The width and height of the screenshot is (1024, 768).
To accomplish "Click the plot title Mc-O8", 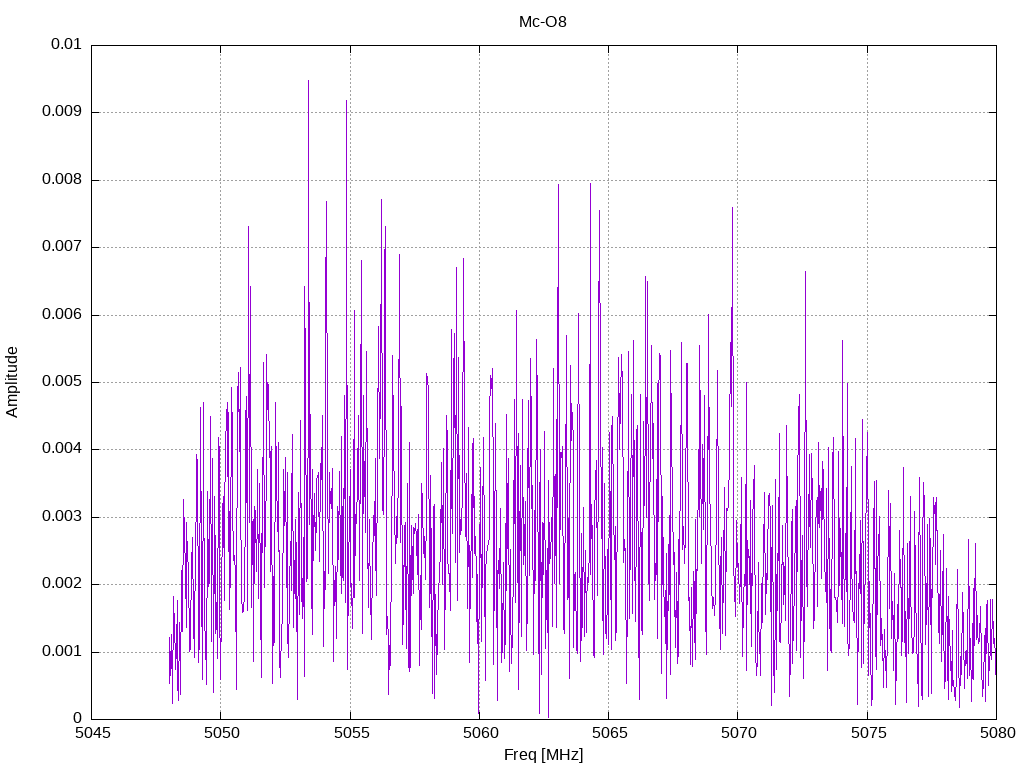I will pyautogui.click(x=543, y=22).
